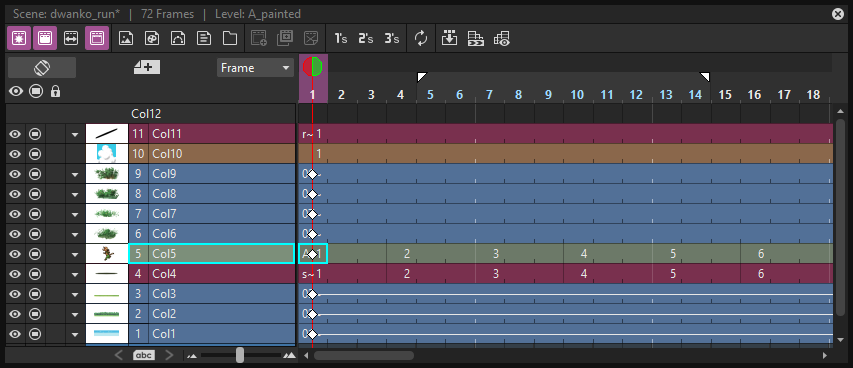Expand the Col7 options arrow
Screen dimensions: 853x368
(75, 214)
